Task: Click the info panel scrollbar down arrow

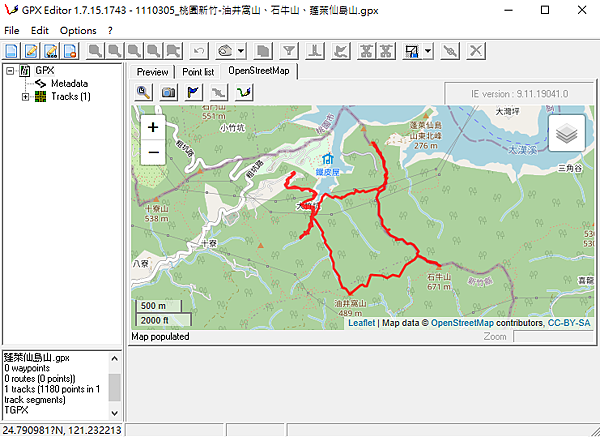Action: (114, 413)
